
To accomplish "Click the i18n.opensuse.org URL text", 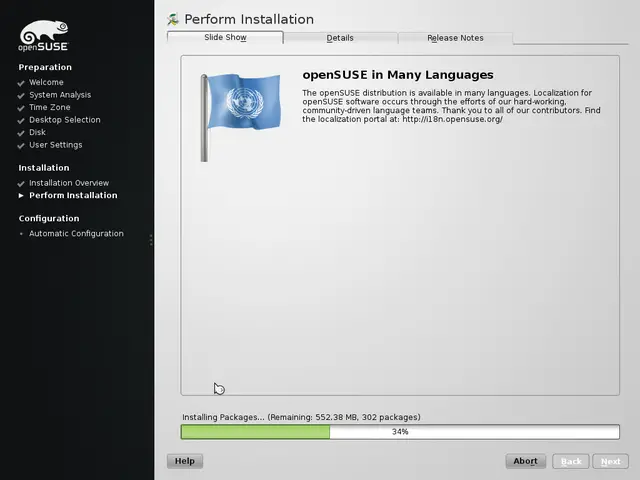I will click(452, 119).
